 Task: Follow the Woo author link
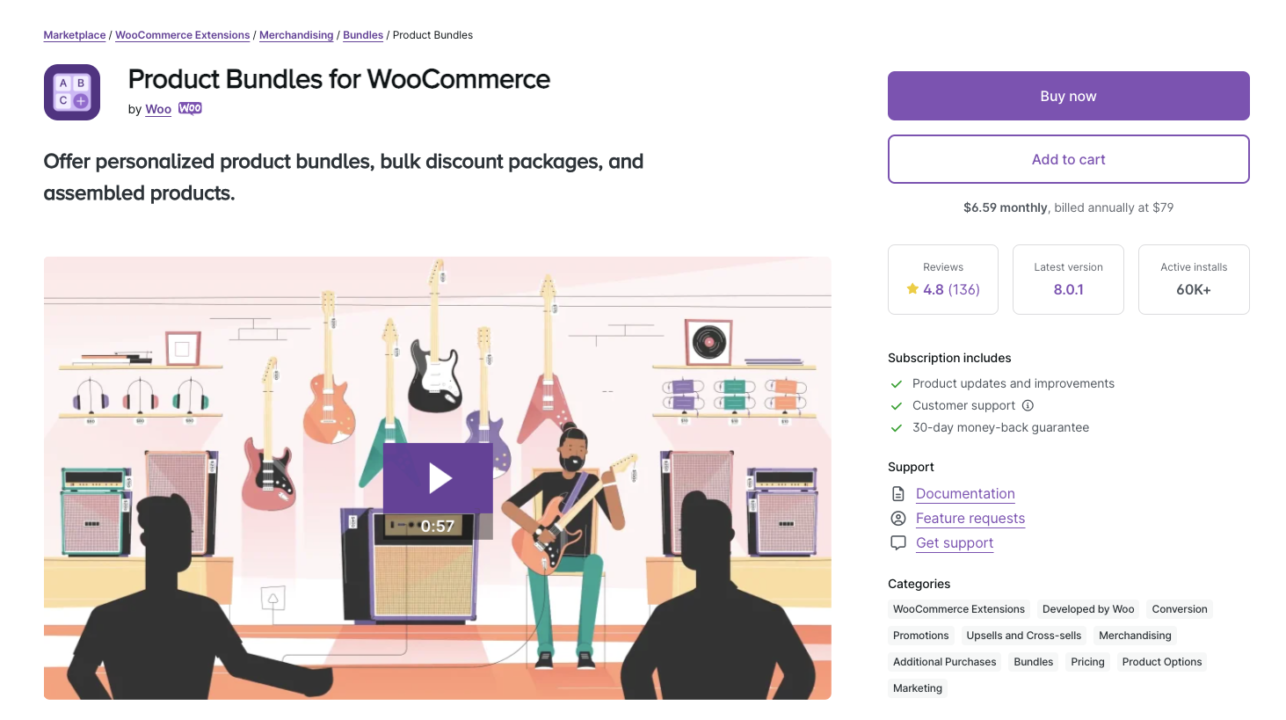point(157,108)
